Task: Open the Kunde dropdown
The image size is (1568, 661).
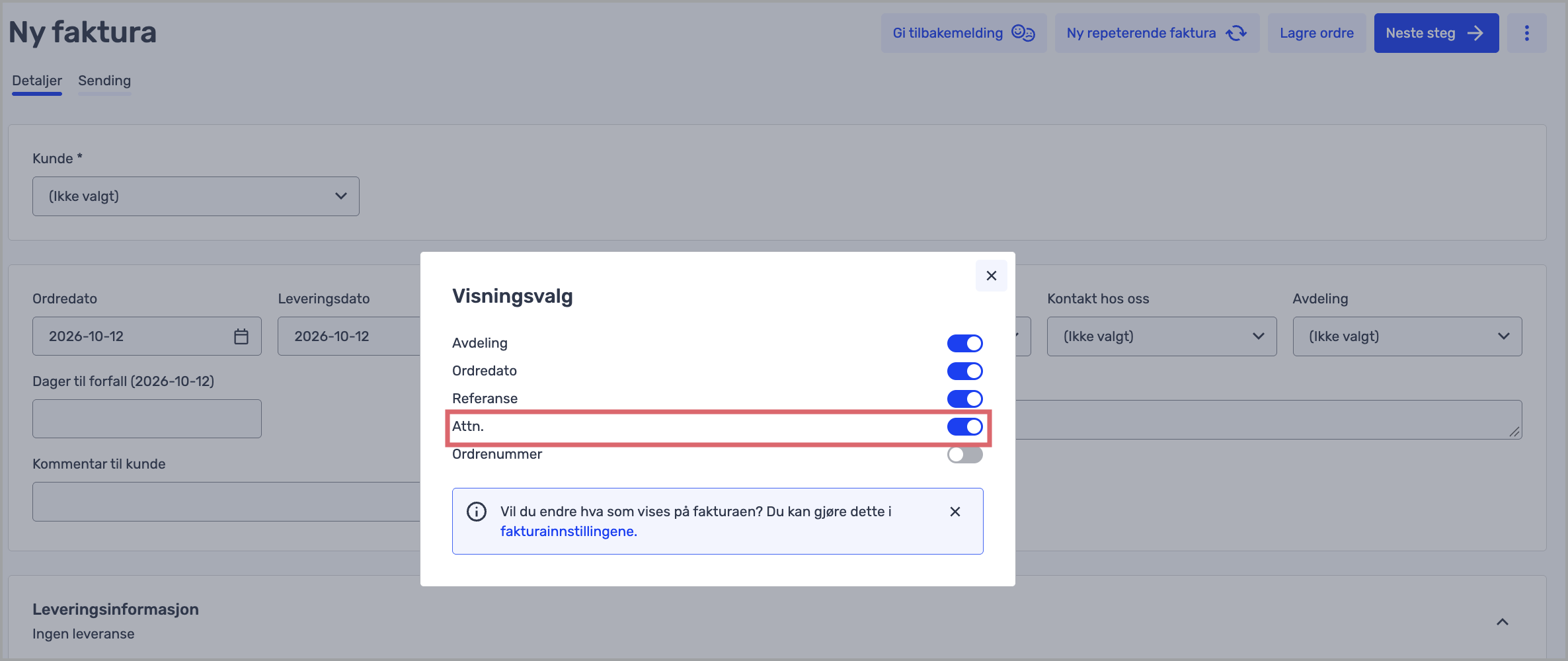Action: [196, 196]
